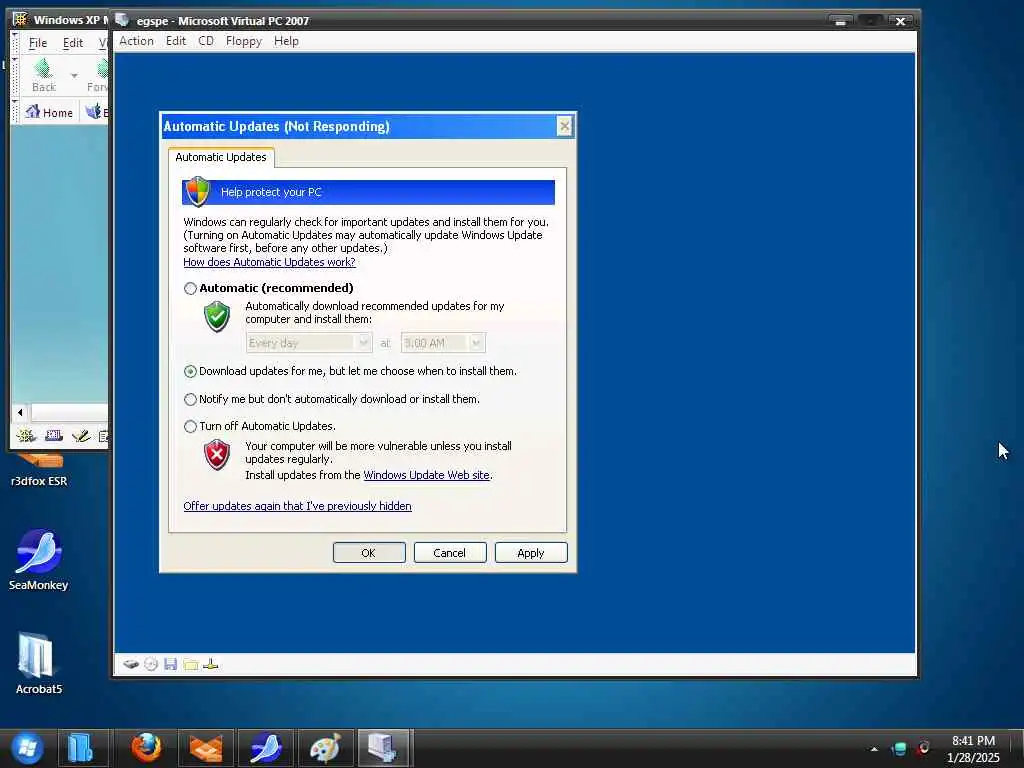Viewport: 1024px width, 768px height.
Task: Click the floppy disk icon in Virtual PC status bar
Action: [x=170, y=664]
